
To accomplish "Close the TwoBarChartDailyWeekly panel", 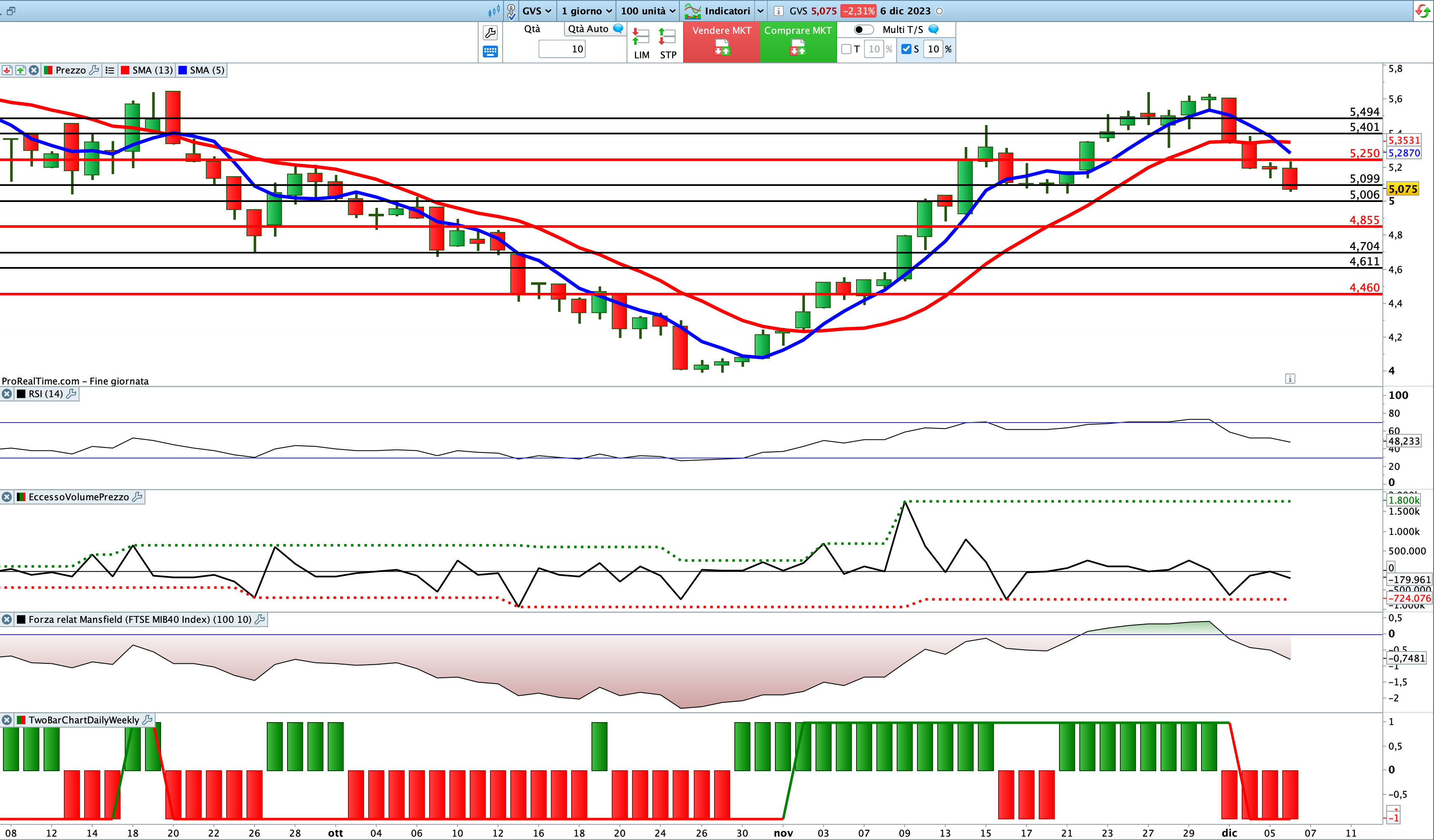I will (7, 720).
